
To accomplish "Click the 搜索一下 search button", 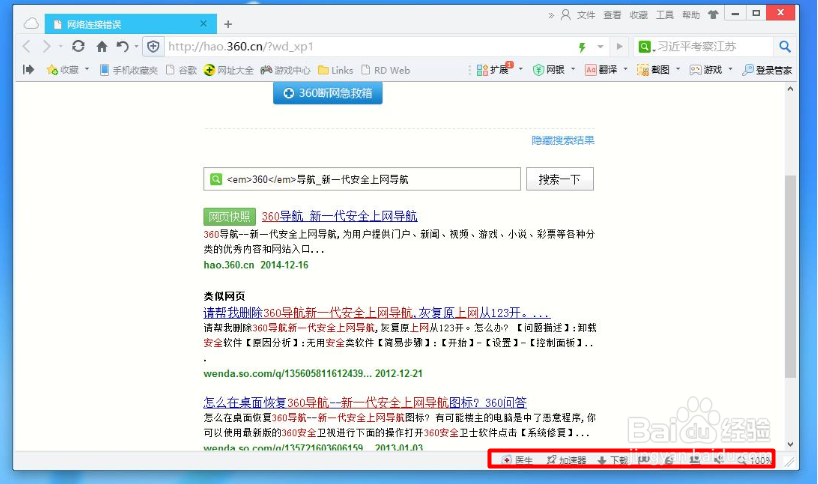I will point(560,179).
